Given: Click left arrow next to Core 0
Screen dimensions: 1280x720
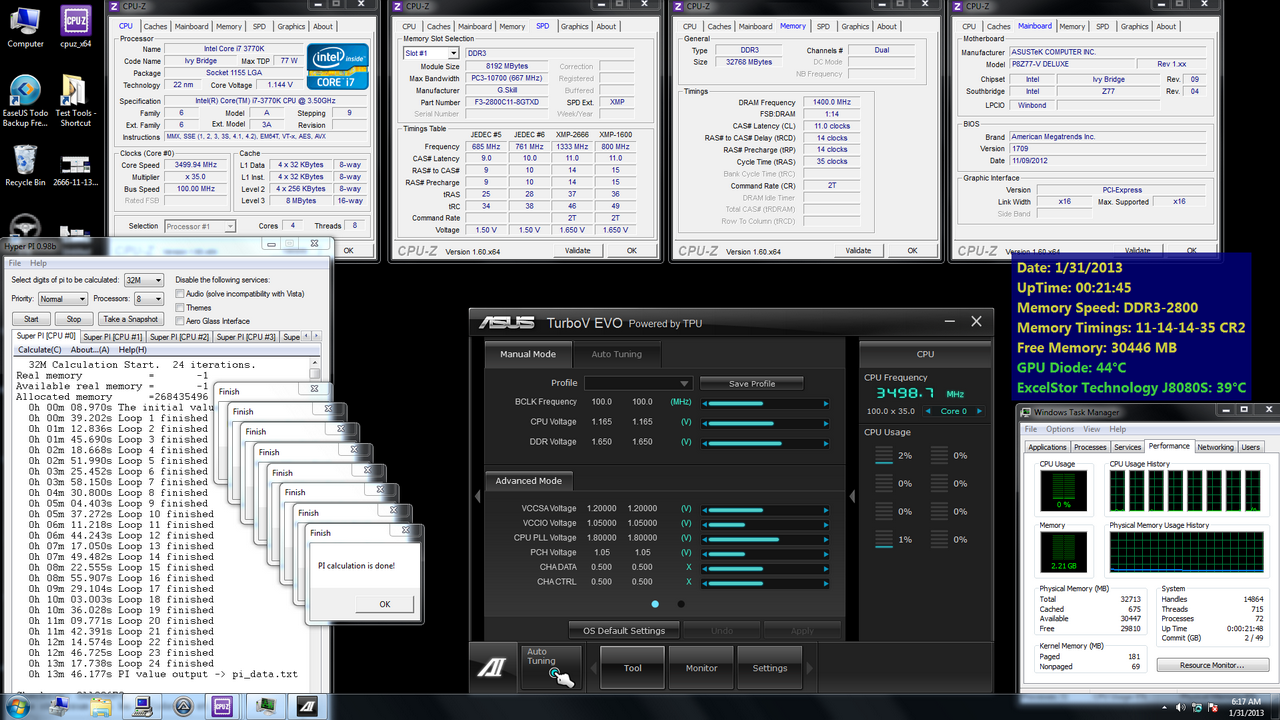Looking at the screenshot, I should tap(929, 411).
